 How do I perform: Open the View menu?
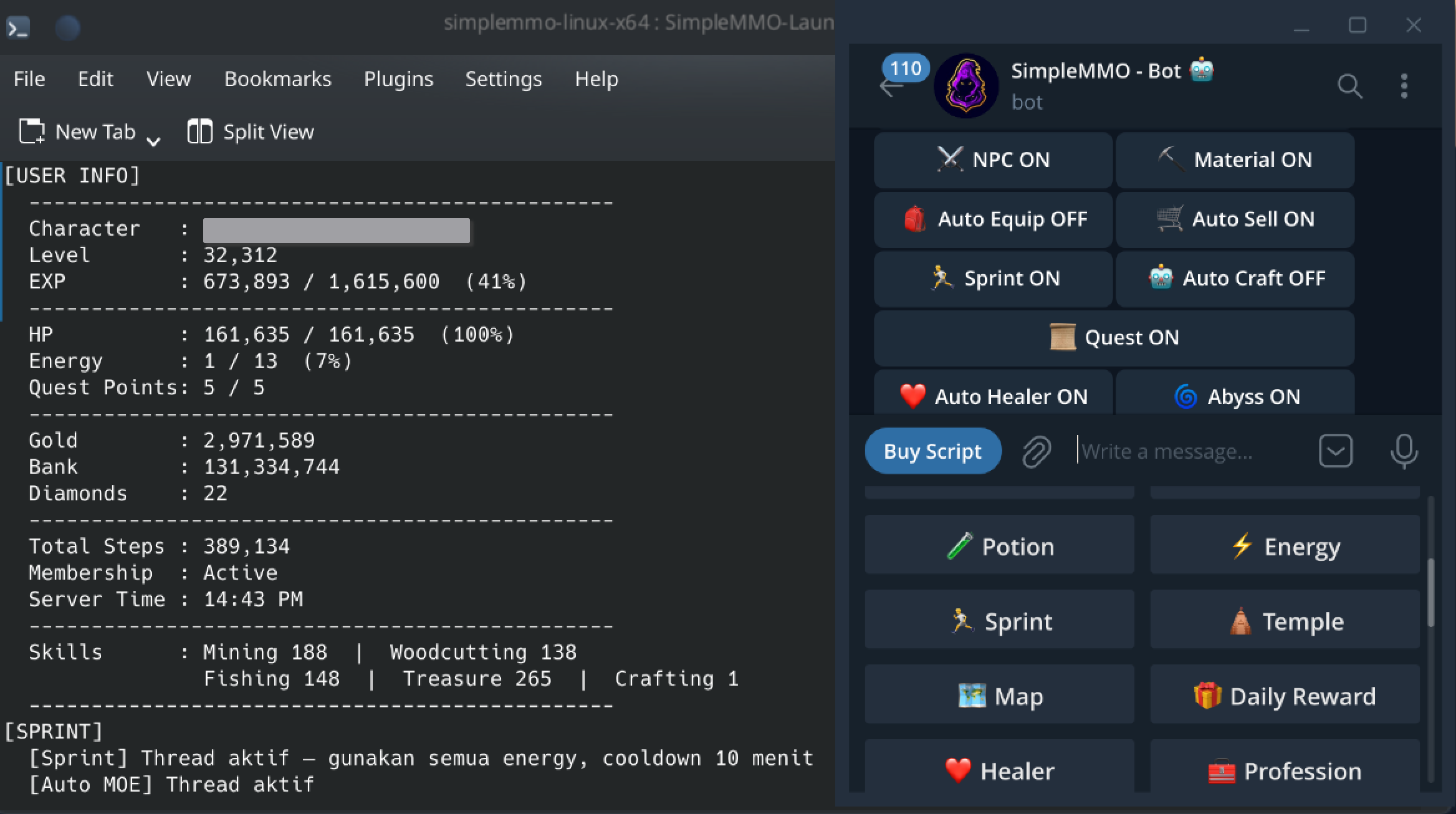click(x=168, y=79)
